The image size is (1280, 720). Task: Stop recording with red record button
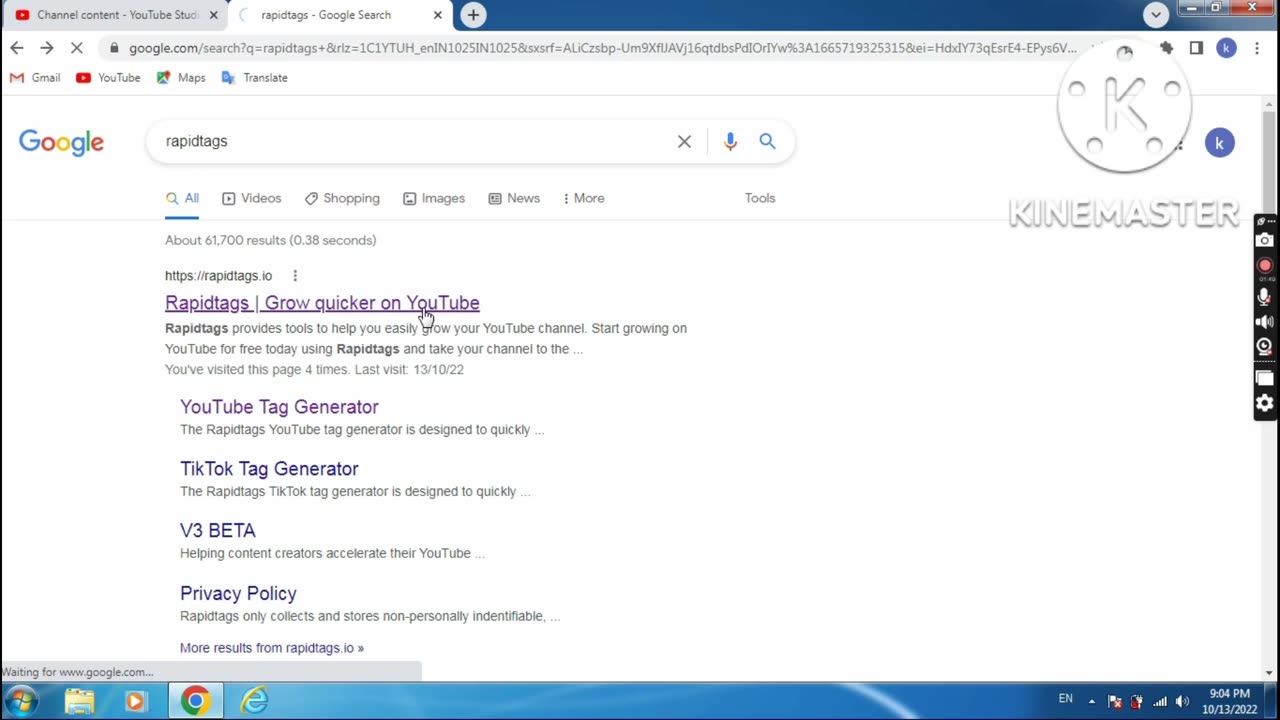(1265, 266)
